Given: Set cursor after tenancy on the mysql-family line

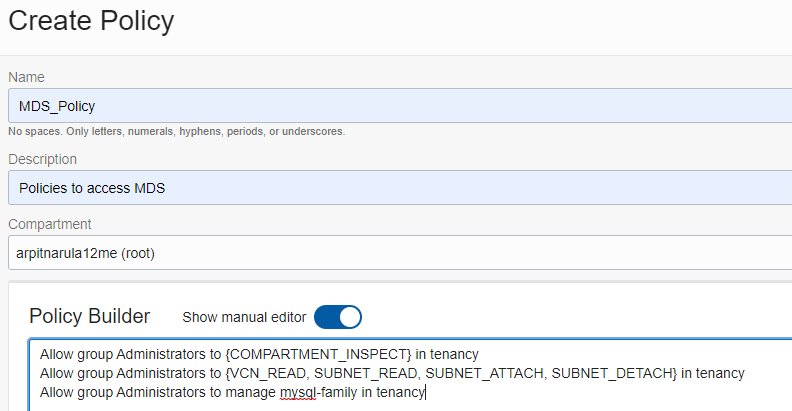Looking at the screenshot, I should (x=425, y=392).
